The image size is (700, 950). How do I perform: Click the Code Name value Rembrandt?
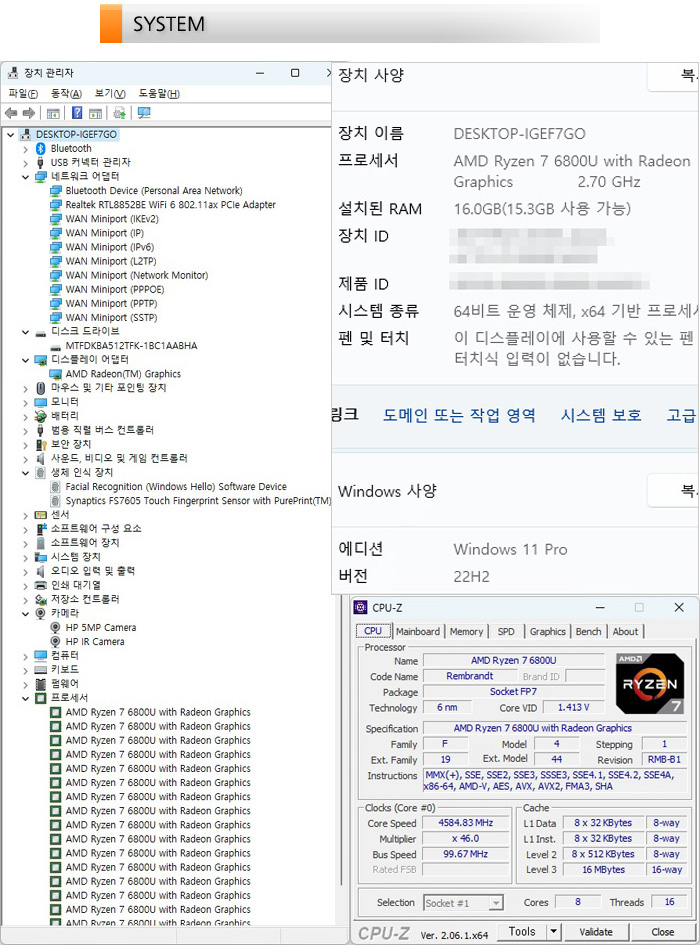[470, 676]
